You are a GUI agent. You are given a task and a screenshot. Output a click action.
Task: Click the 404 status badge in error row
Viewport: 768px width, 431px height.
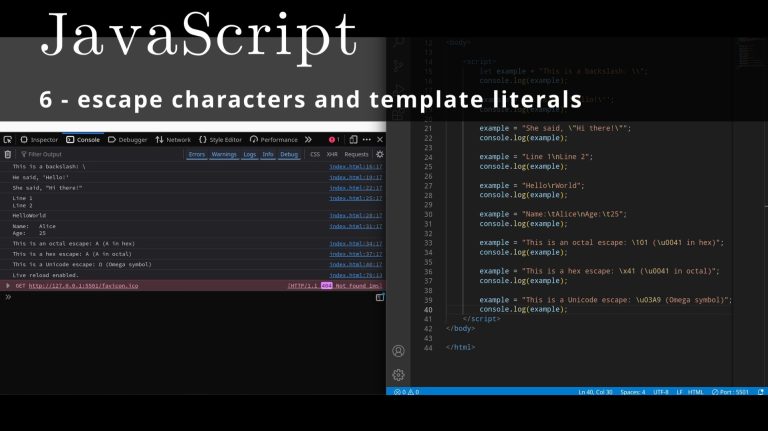(x=327, y=286)
